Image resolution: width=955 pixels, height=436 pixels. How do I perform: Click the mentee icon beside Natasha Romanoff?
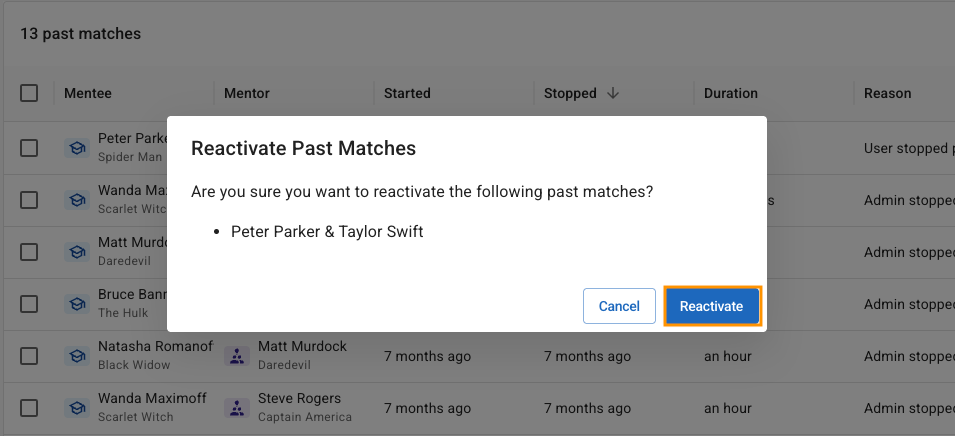77,356
